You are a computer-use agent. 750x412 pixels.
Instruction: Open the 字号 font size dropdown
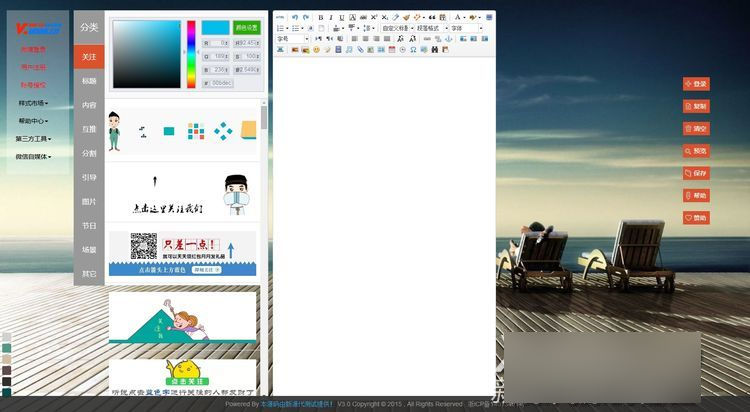[292, 39]
